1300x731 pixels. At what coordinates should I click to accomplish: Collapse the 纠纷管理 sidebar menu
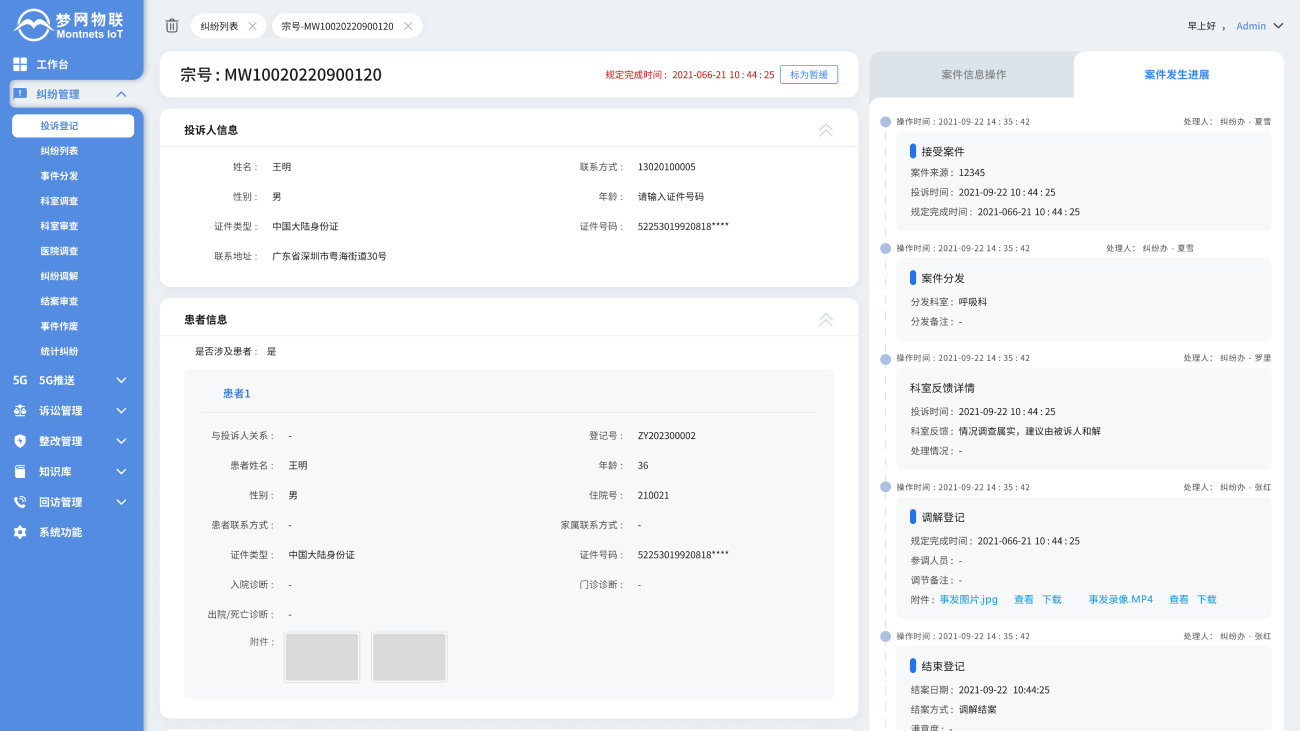pyautogui.click(x=121, y=94)
